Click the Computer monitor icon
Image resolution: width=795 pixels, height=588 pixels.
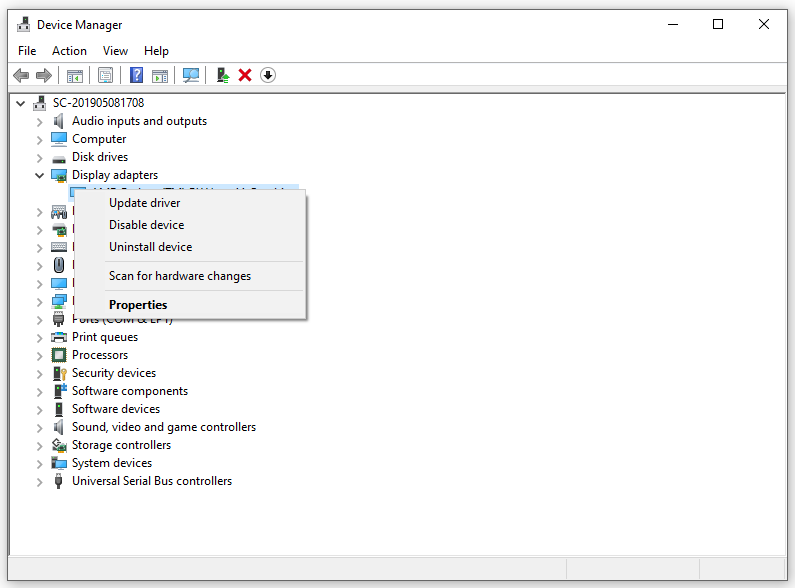(x=59, y=139)
